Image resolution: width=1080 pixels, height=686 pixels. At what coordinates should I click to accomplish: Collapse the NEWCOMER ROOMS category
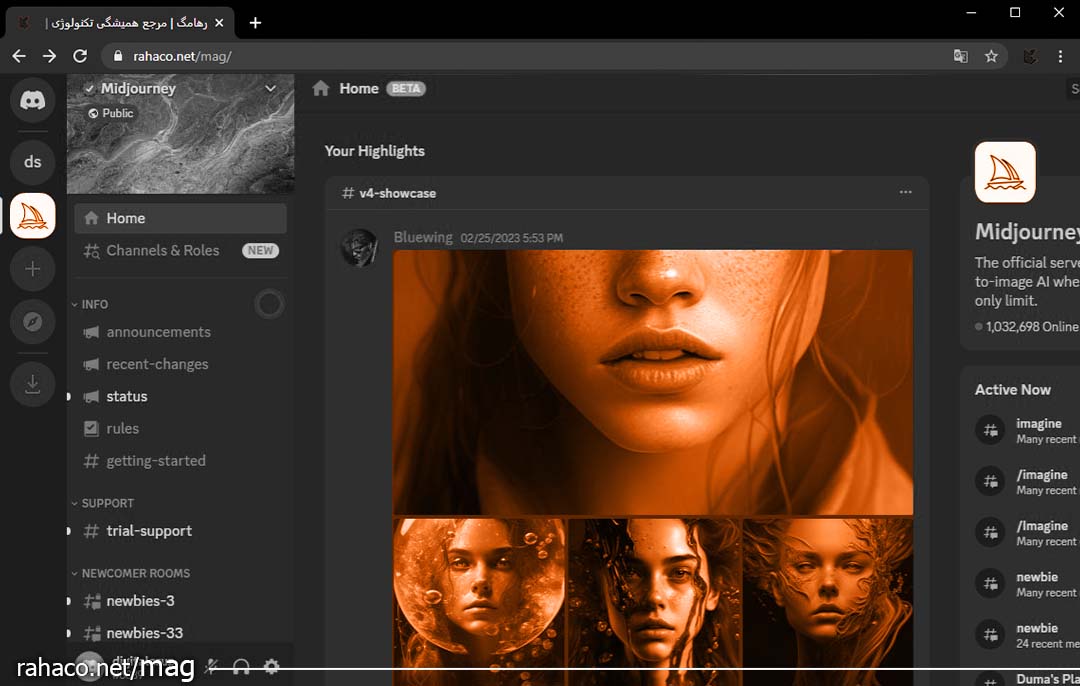pyautogui.click(x=134, y=573)
